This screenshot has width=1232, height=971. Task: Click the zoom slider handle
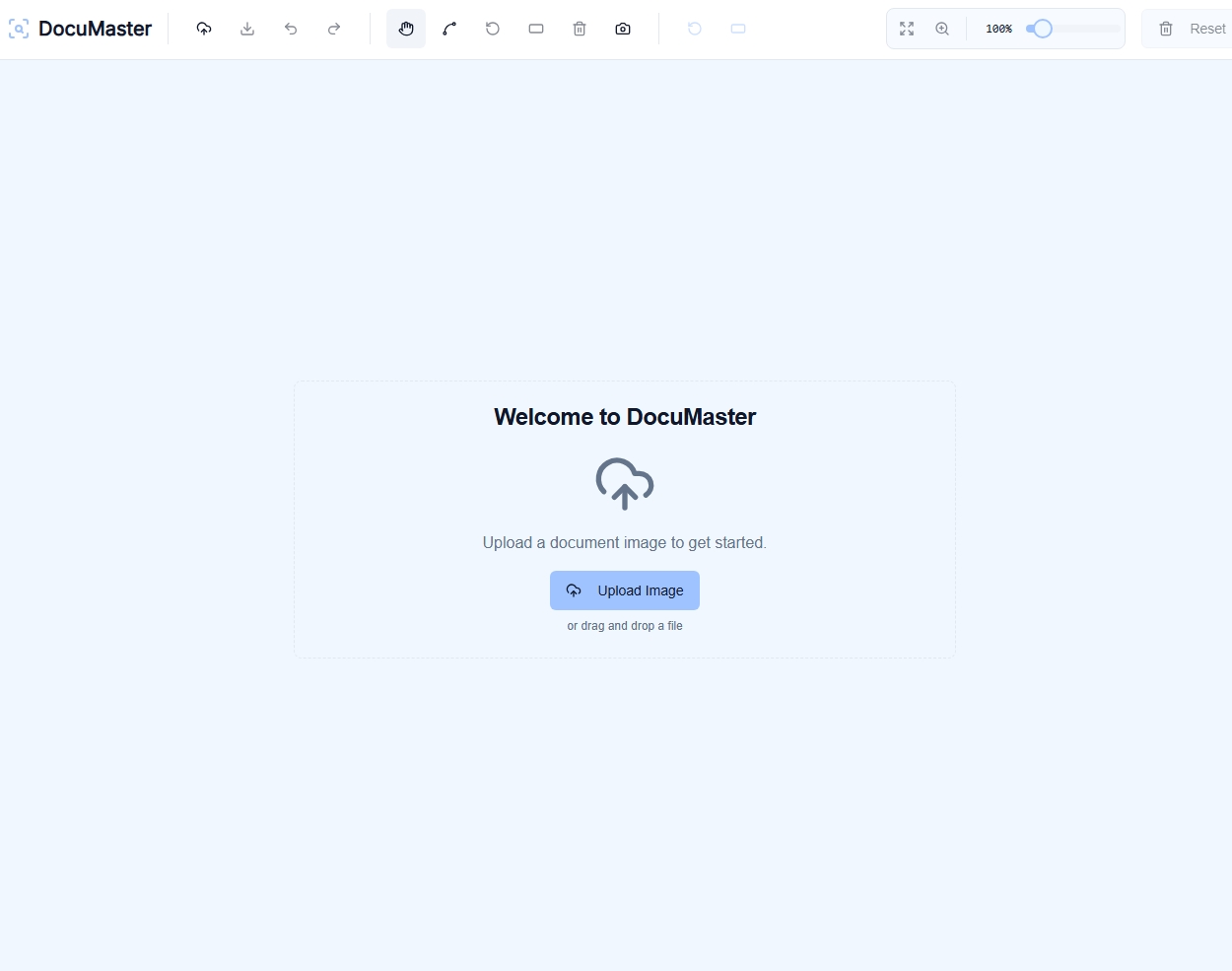click(x=1042, y=29)
